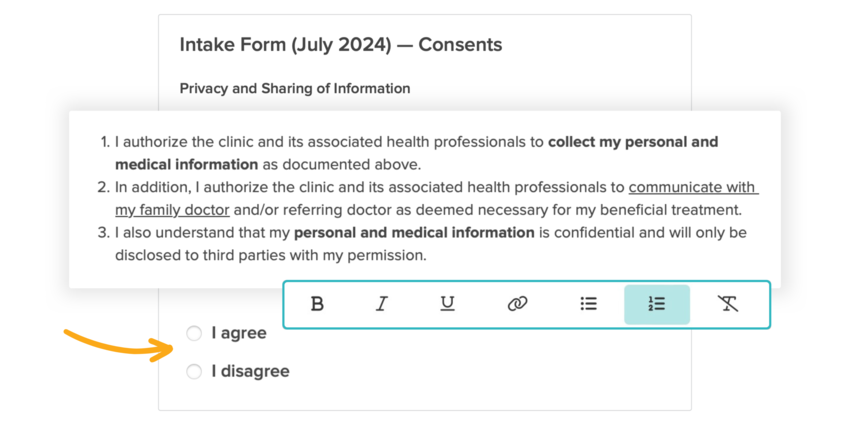Click "disclosed to third parties" in the last line

pos(200,255)
